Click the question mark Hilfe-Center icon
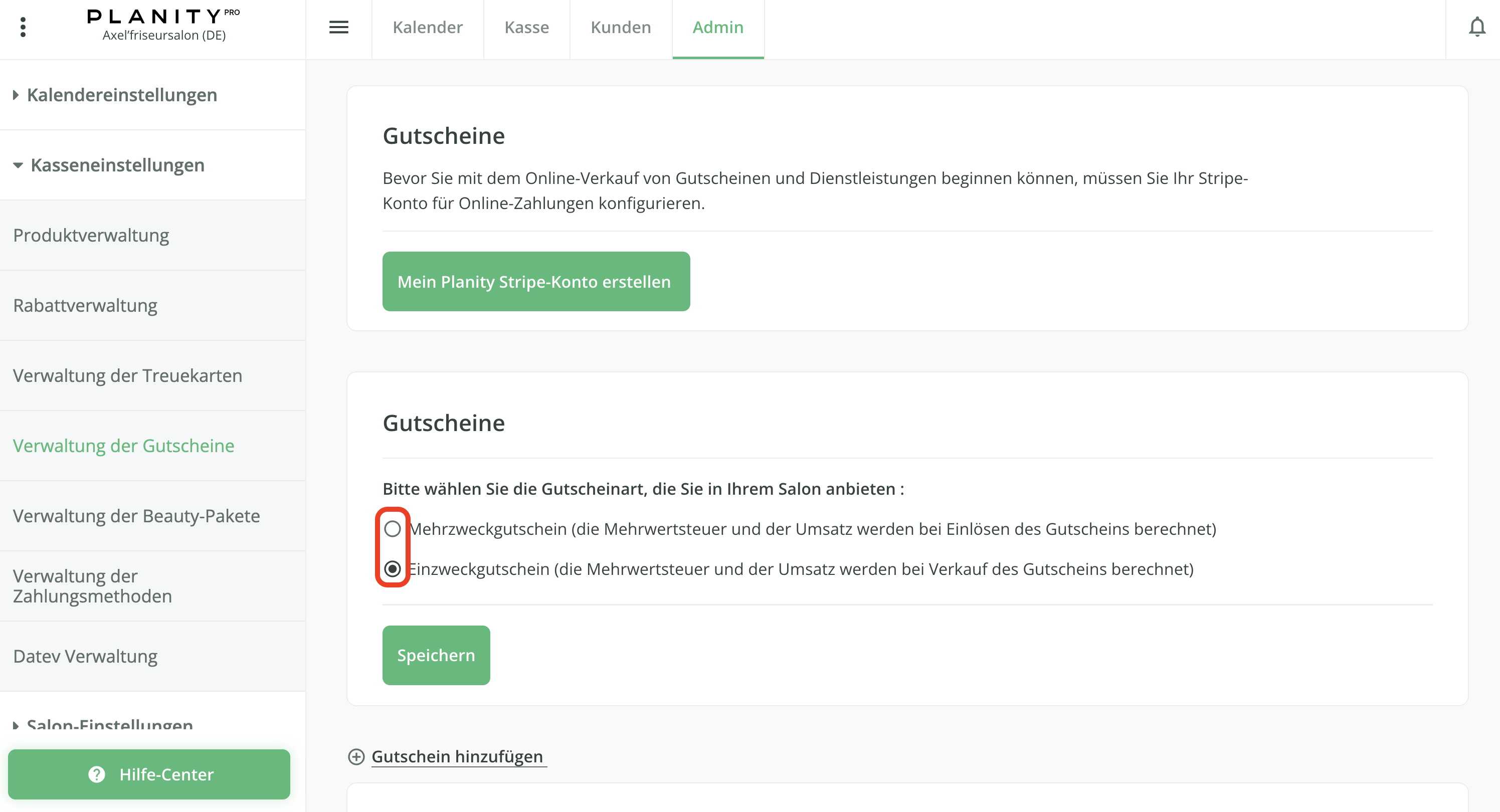 click(x=97, y=774)
